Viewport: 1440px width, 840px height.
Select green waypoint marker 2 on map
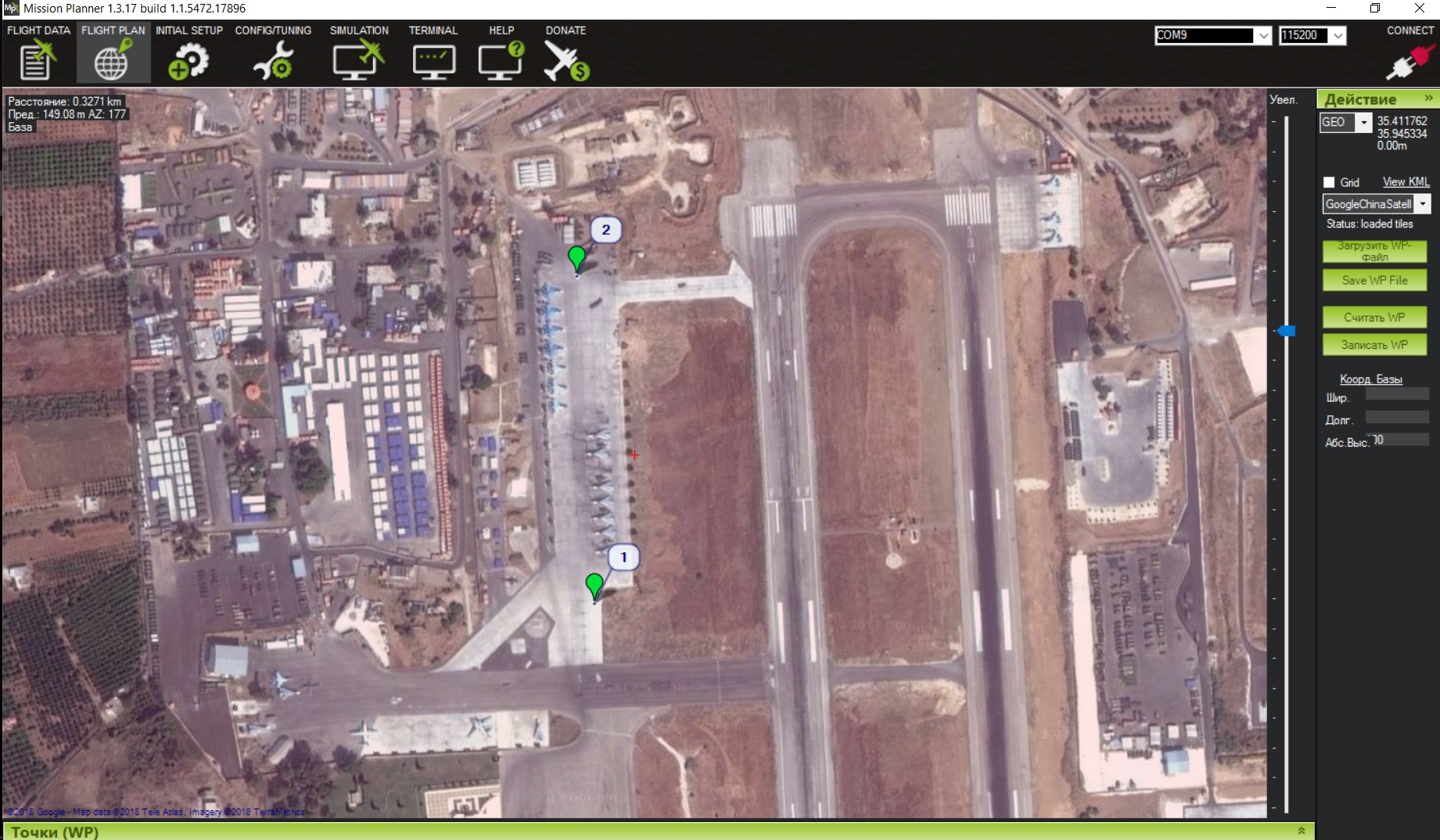pyautogui.click(x=576, y=259)
